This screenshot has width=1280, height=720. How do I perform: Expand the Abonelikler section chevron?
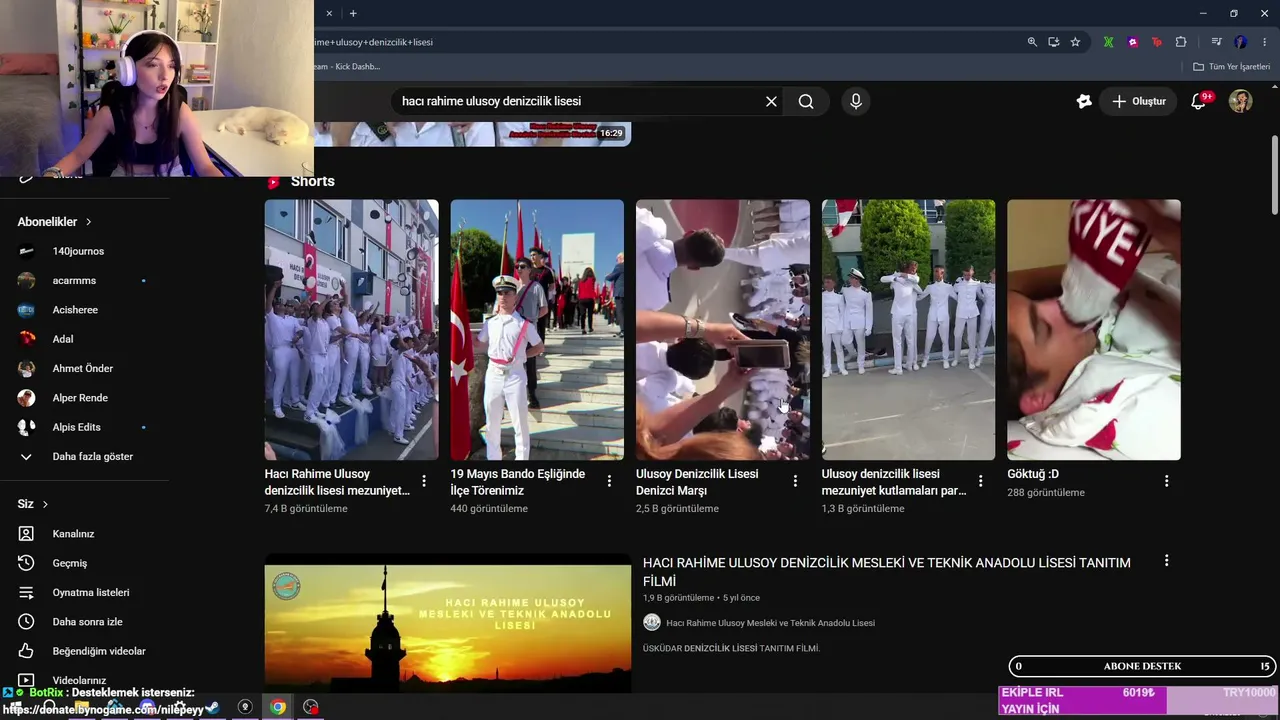pos(88,222)
